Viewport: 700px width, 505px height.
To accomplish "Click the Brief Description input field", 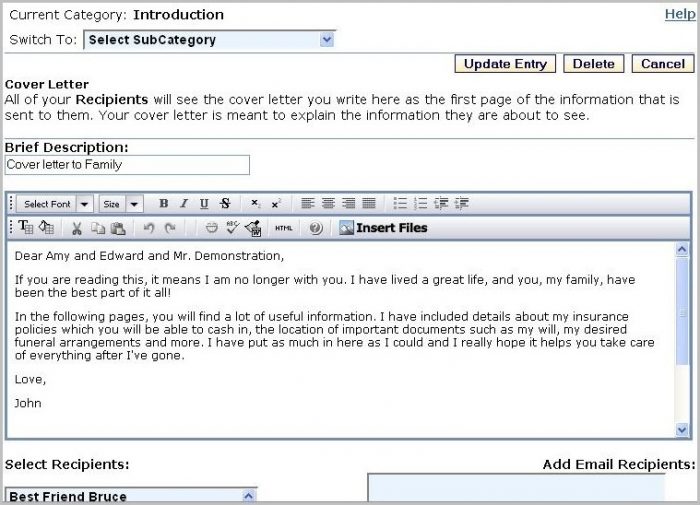I will (x=127, y=165).
